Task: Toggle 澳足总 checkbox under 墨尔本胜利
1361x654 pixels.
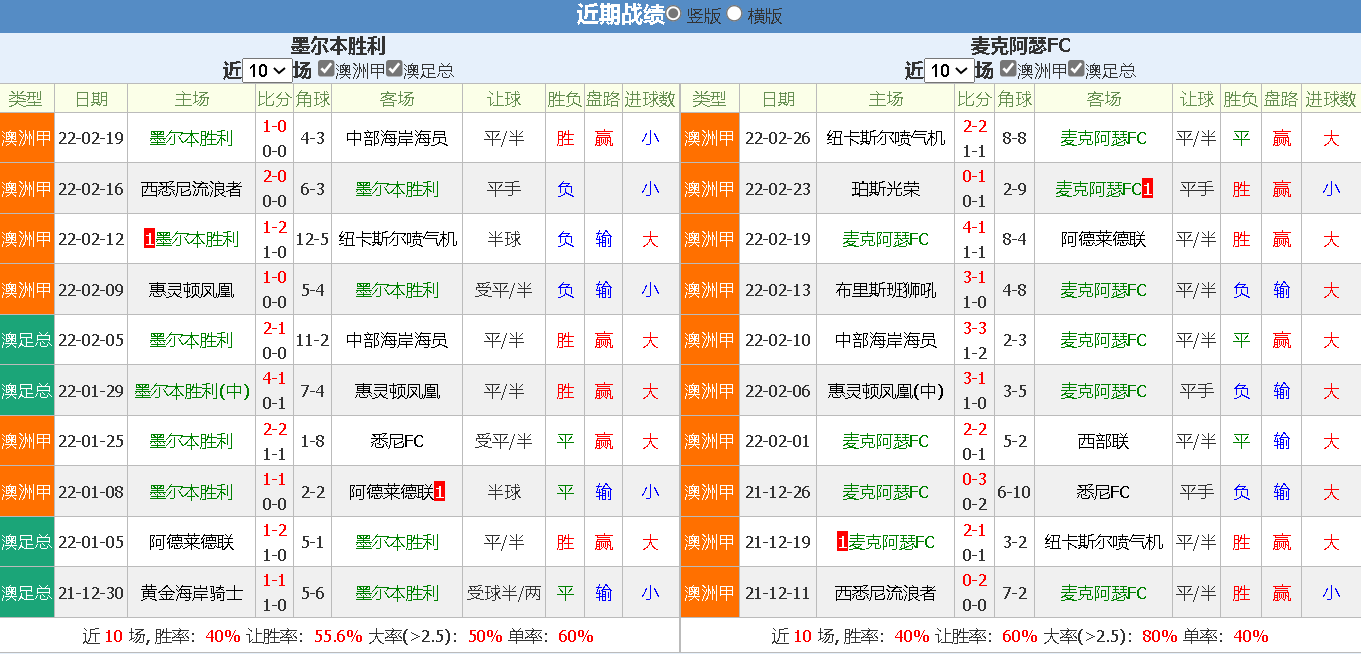Action: coord(394,69)
